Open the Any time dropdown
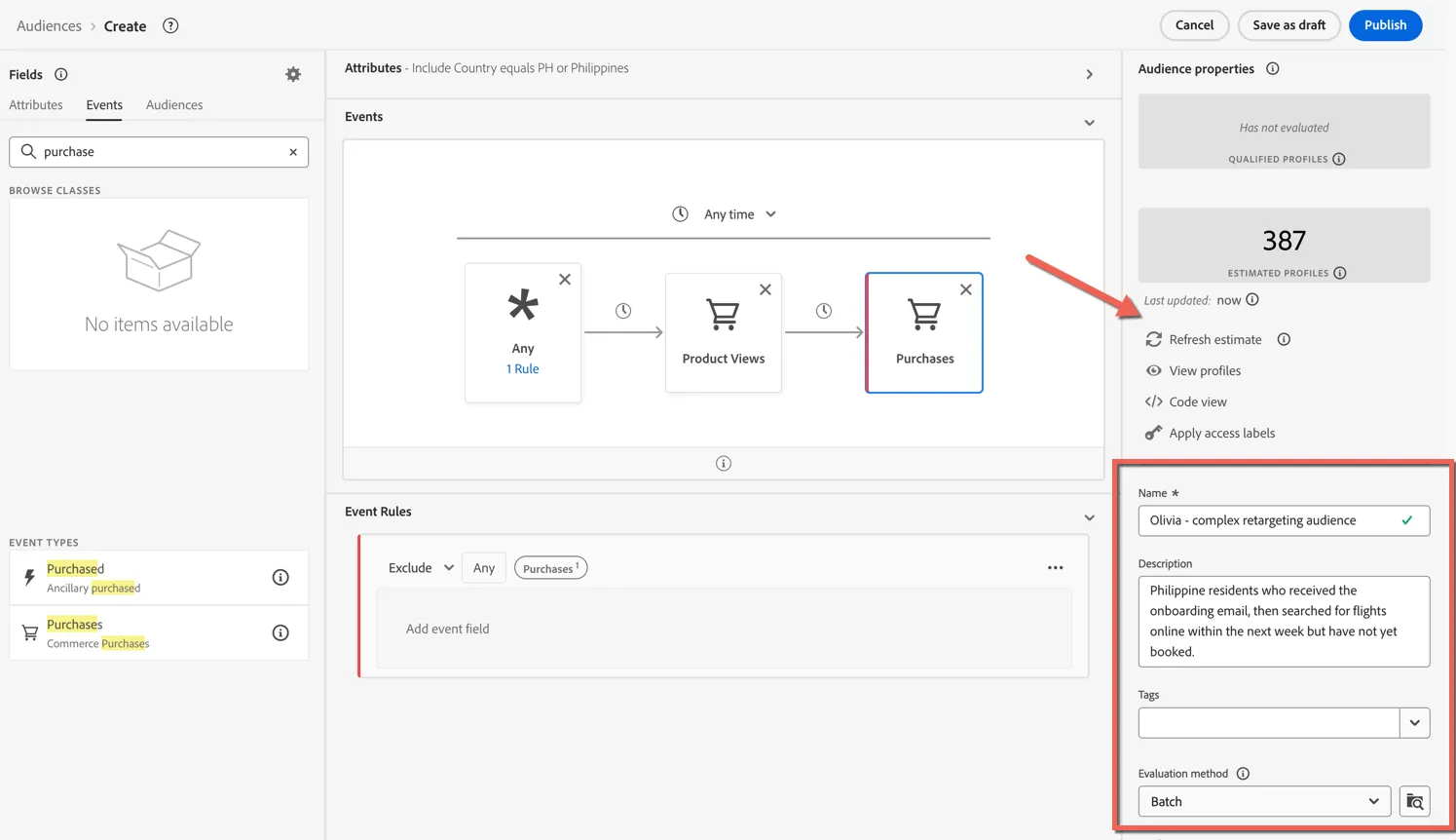This screenshot has height=840, width=1456. 739,214
